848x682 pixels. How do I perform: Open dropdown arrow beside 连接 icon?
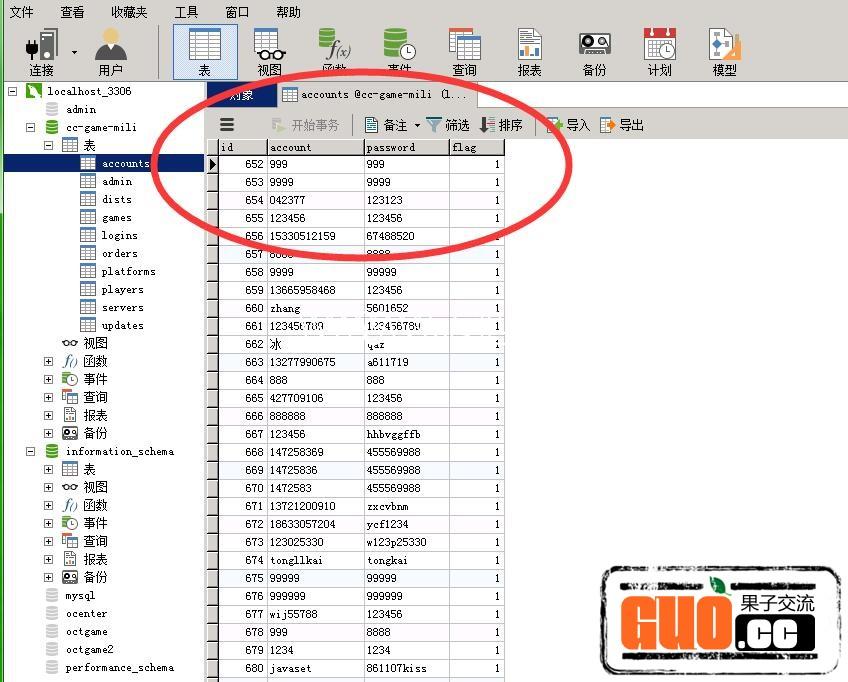[x=75, y=52]
